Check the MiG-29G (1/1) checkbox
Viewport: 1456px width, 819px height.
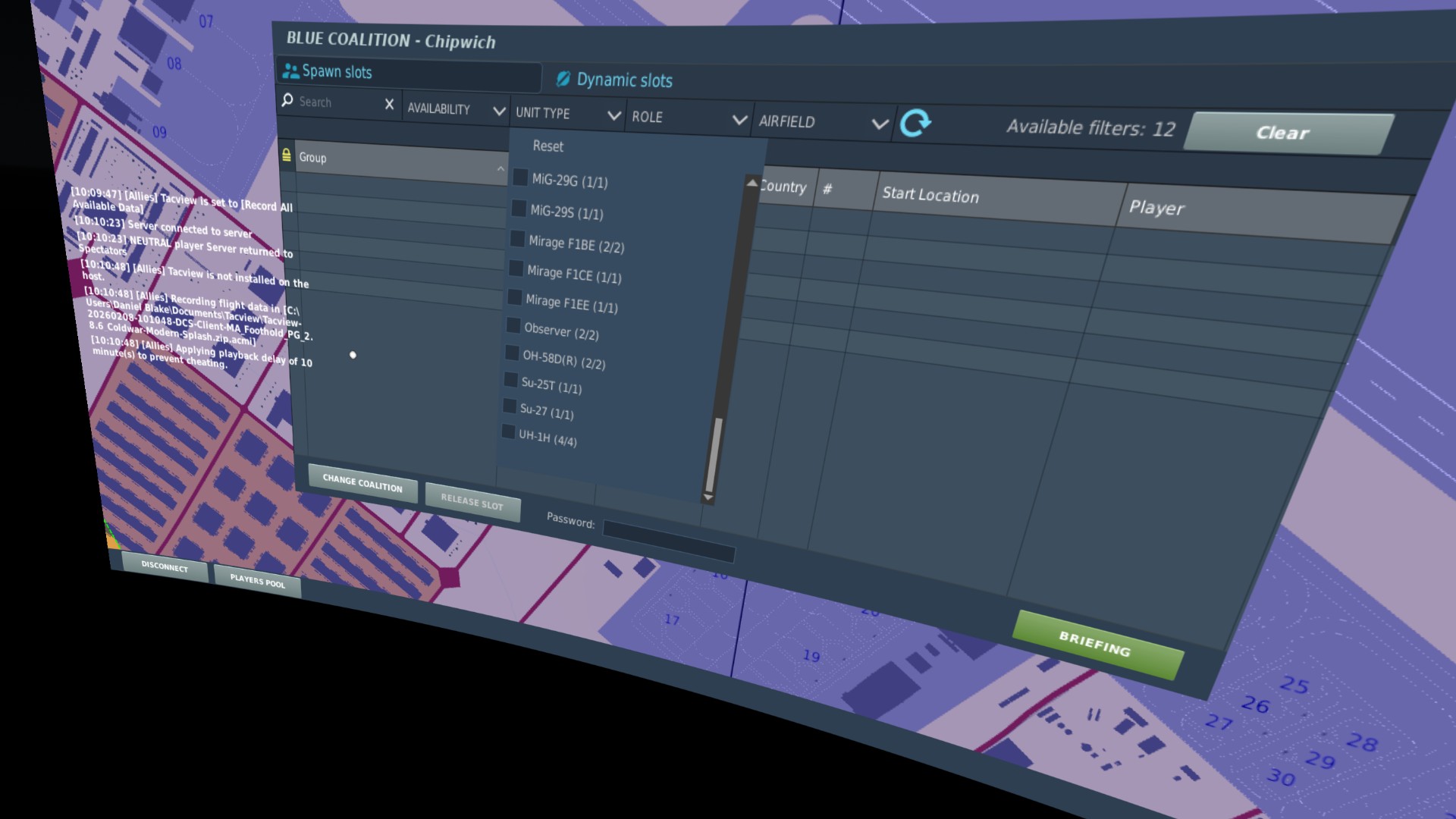[x=520, y=177]
